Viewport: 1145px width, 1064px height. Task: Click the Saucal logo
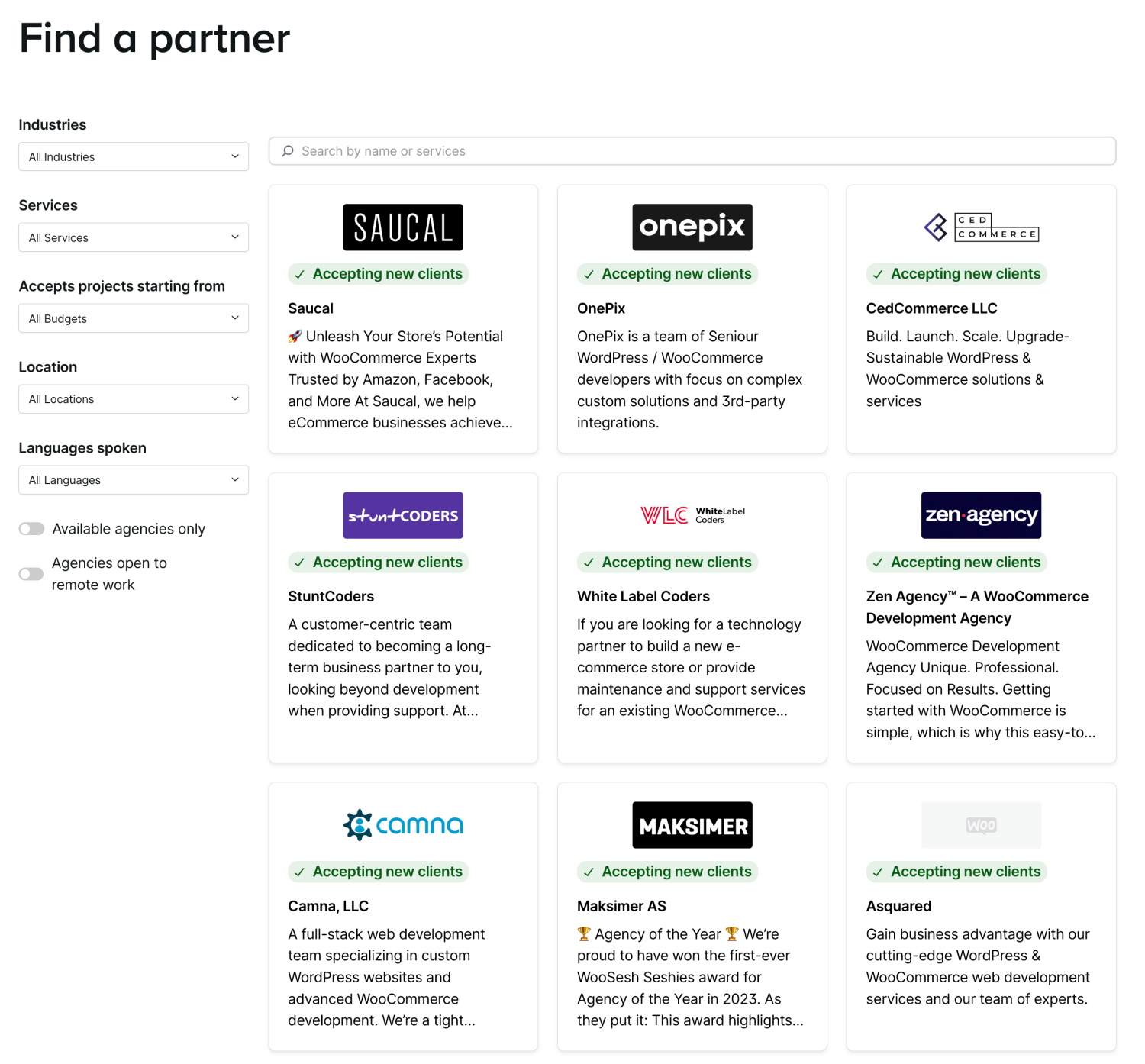(x=402, y=227)
